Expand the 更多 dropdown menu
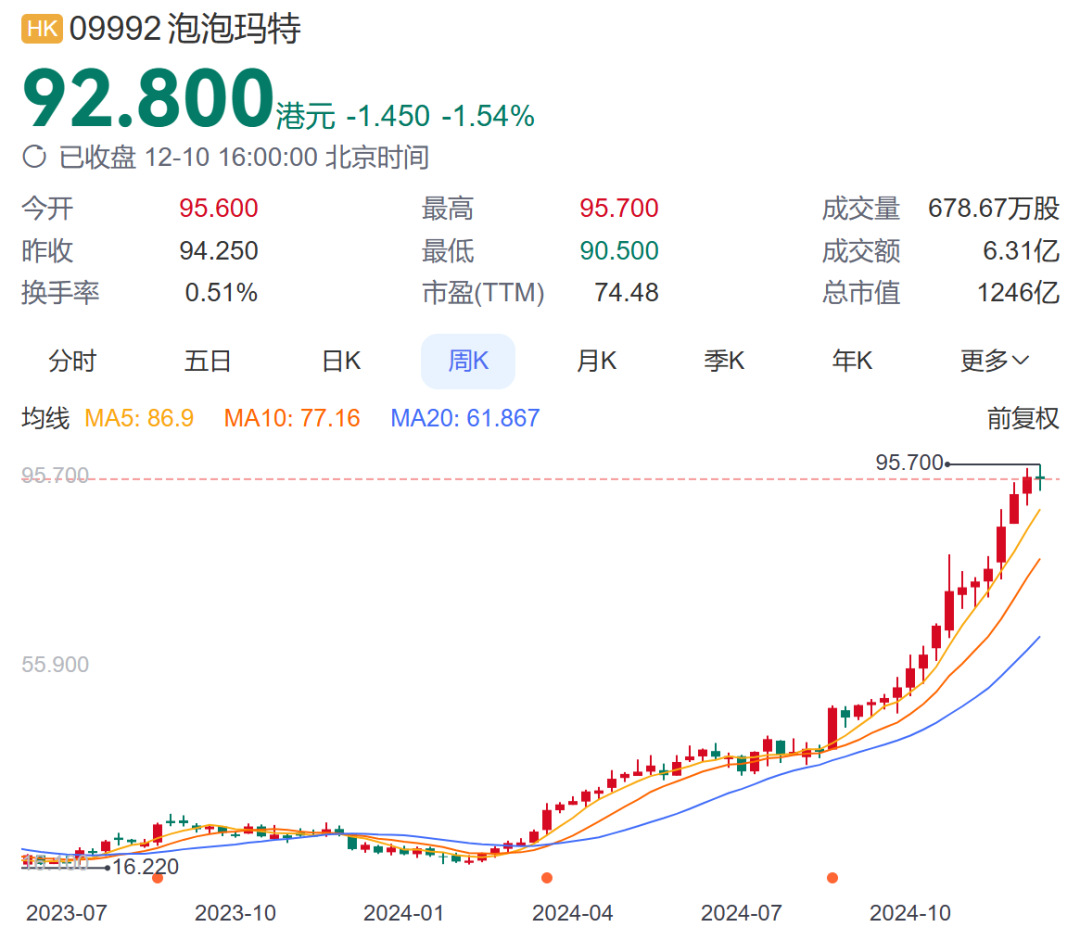 [x=994, y=361]
